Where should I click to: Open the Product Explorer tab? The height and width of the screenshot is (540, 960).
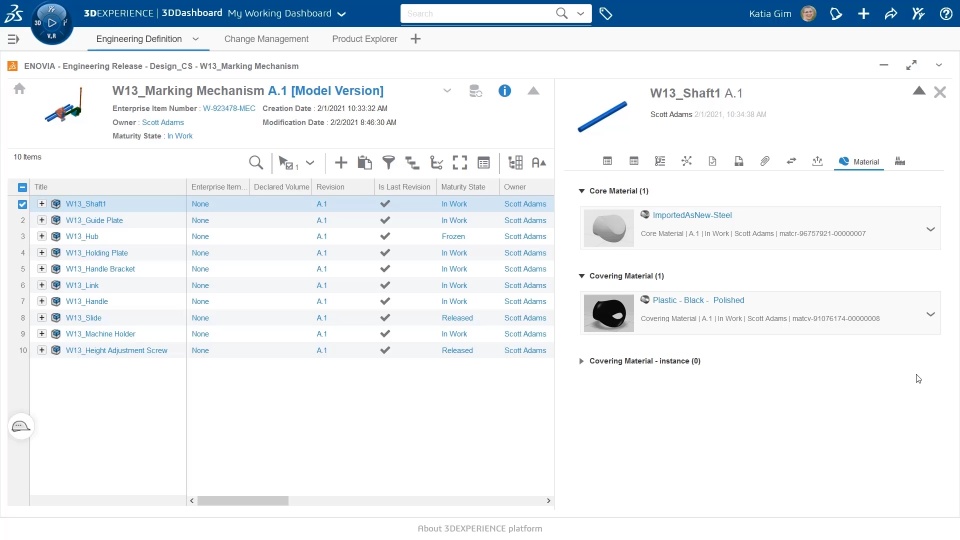pyautogui.click(x=364, y=39)
